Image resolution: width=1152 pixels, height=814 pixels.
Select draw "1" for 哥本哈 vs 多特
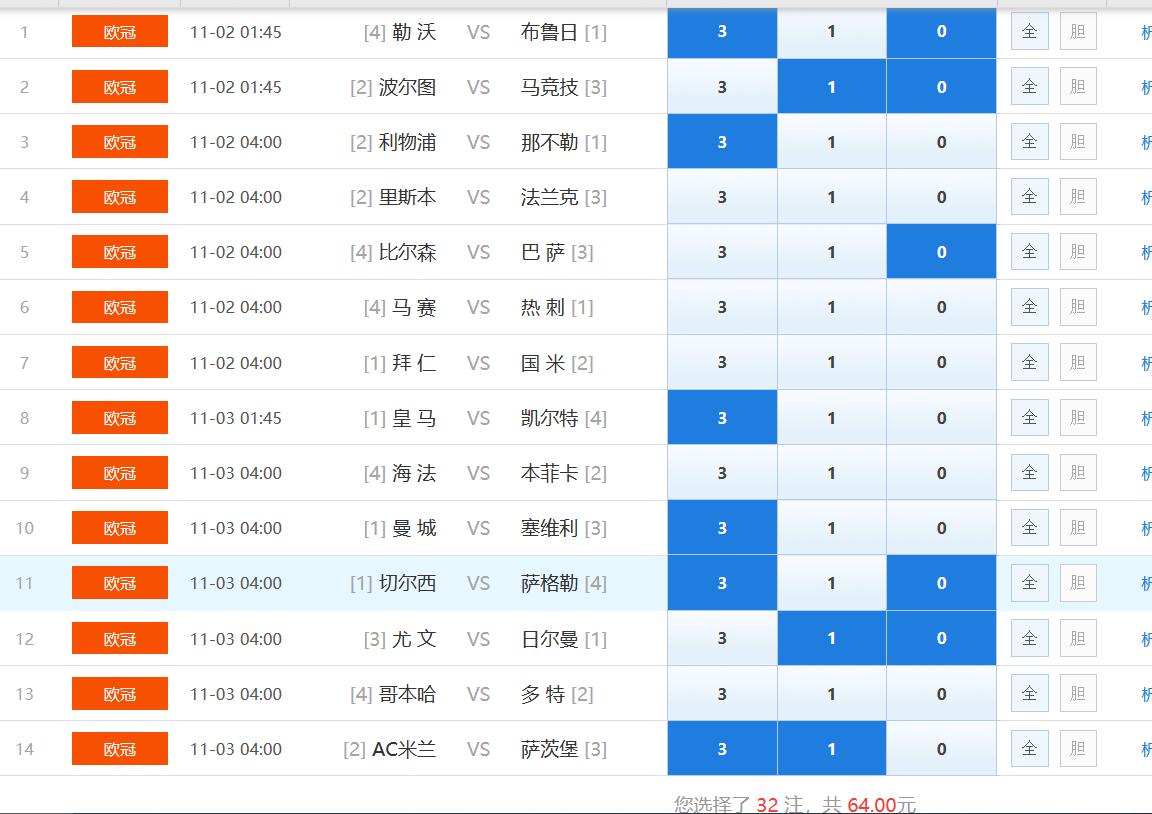pyautogui.click(x=831, y=693)
